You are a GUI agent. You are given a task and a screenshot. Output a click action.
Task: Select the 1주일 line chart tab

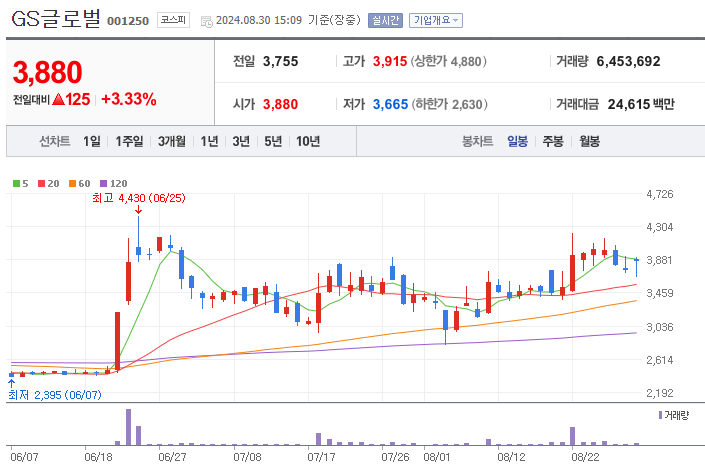[129, 141]
